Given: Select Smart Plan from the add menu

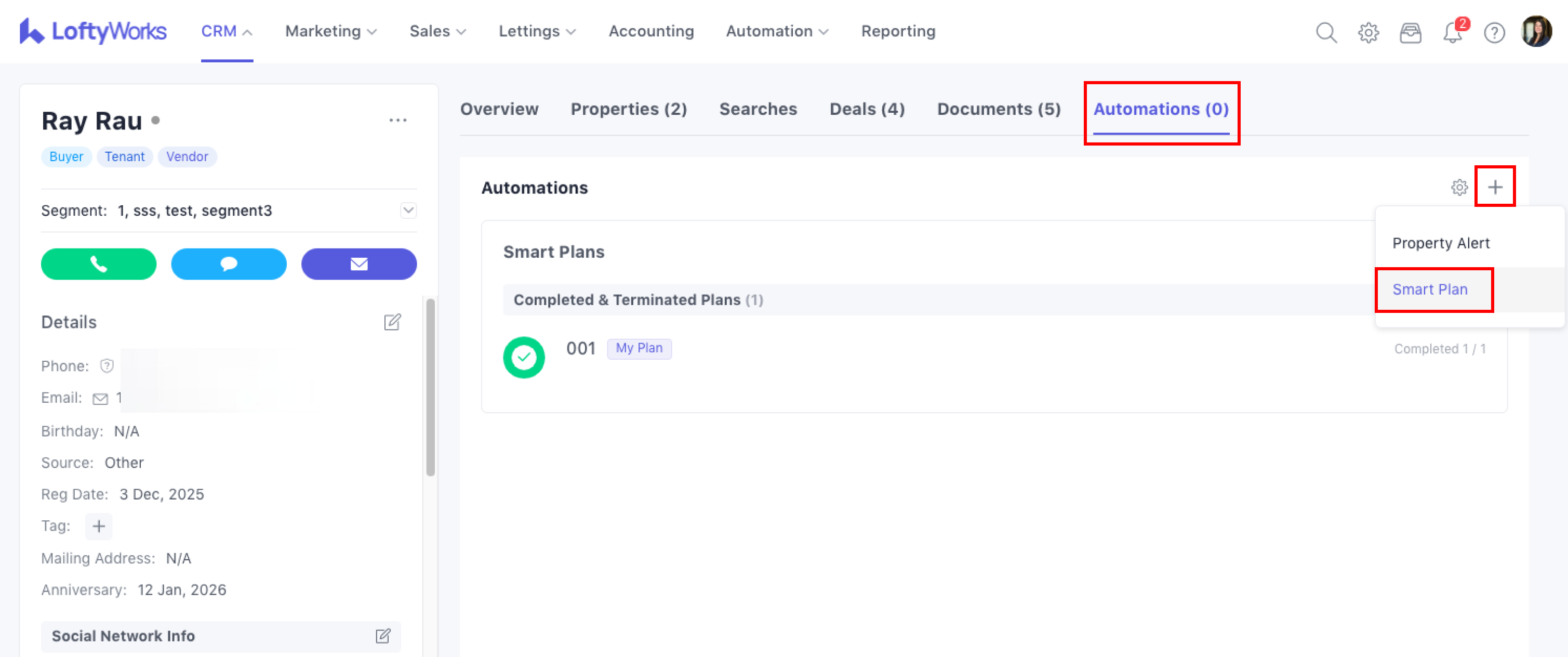Looking at the screenshot, I should pyautogui.click(x=1429, y=289).
